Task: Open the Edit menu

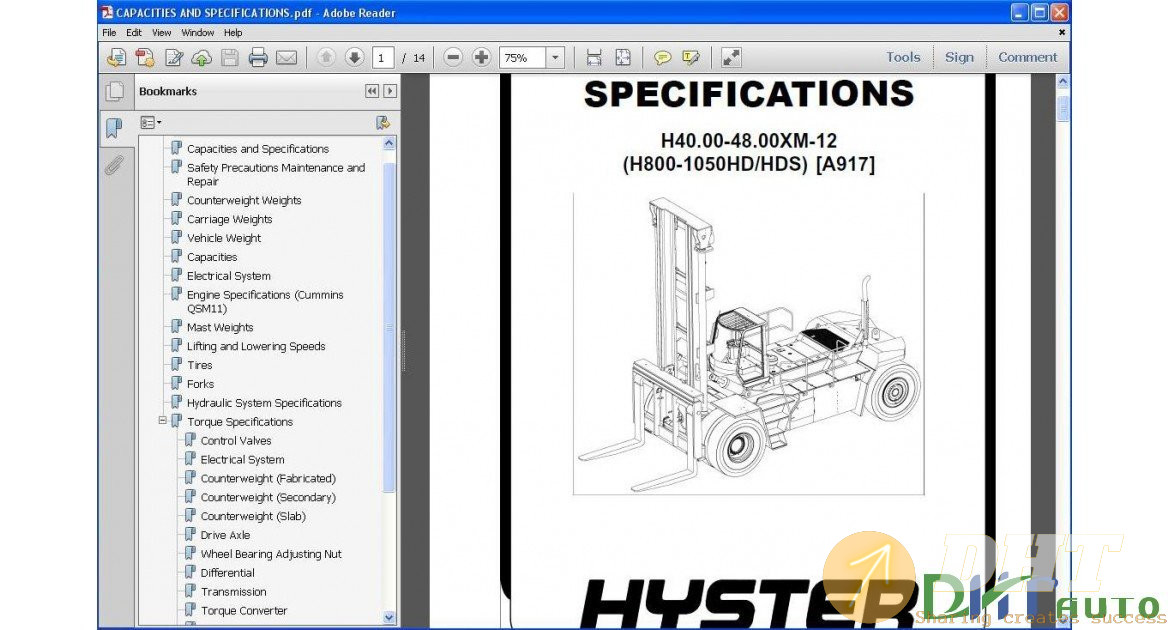Action: tap(134, 33)
